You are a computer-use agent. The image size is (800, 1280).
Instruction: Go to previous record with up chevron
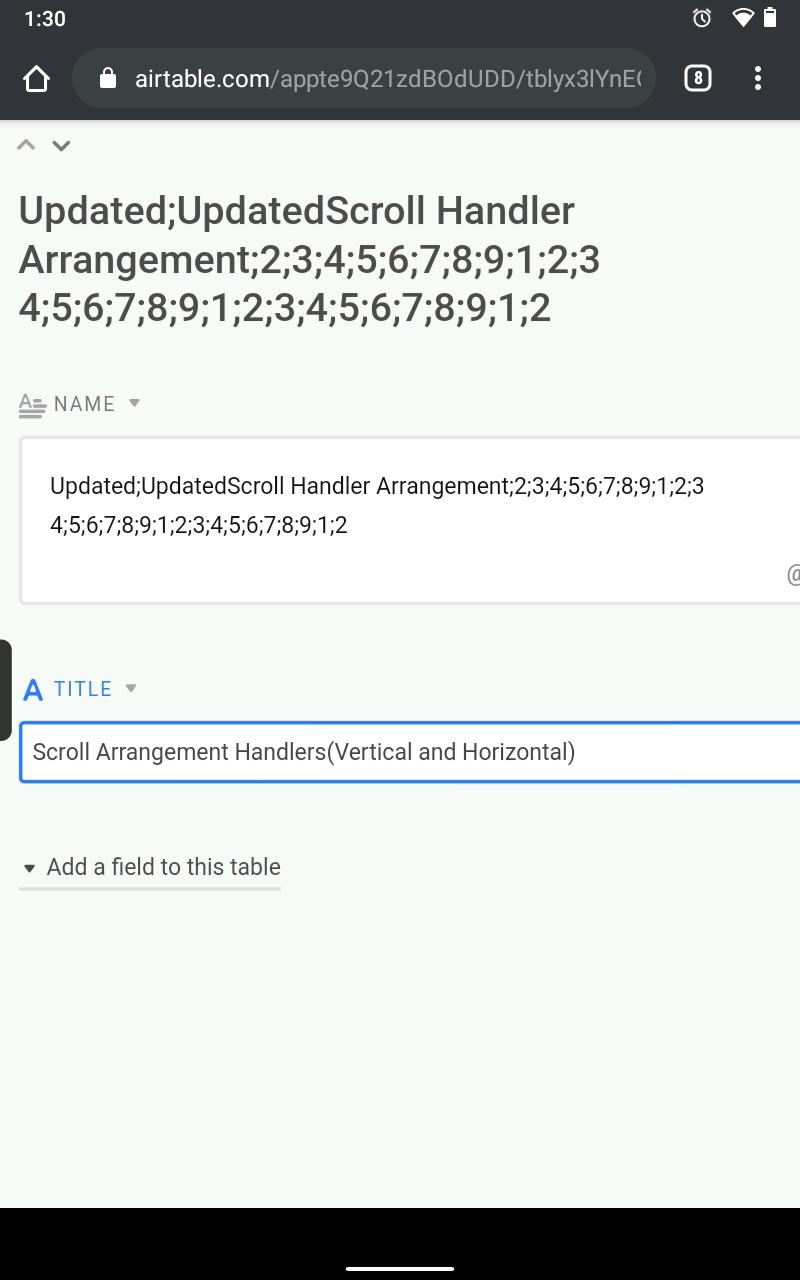27,146
